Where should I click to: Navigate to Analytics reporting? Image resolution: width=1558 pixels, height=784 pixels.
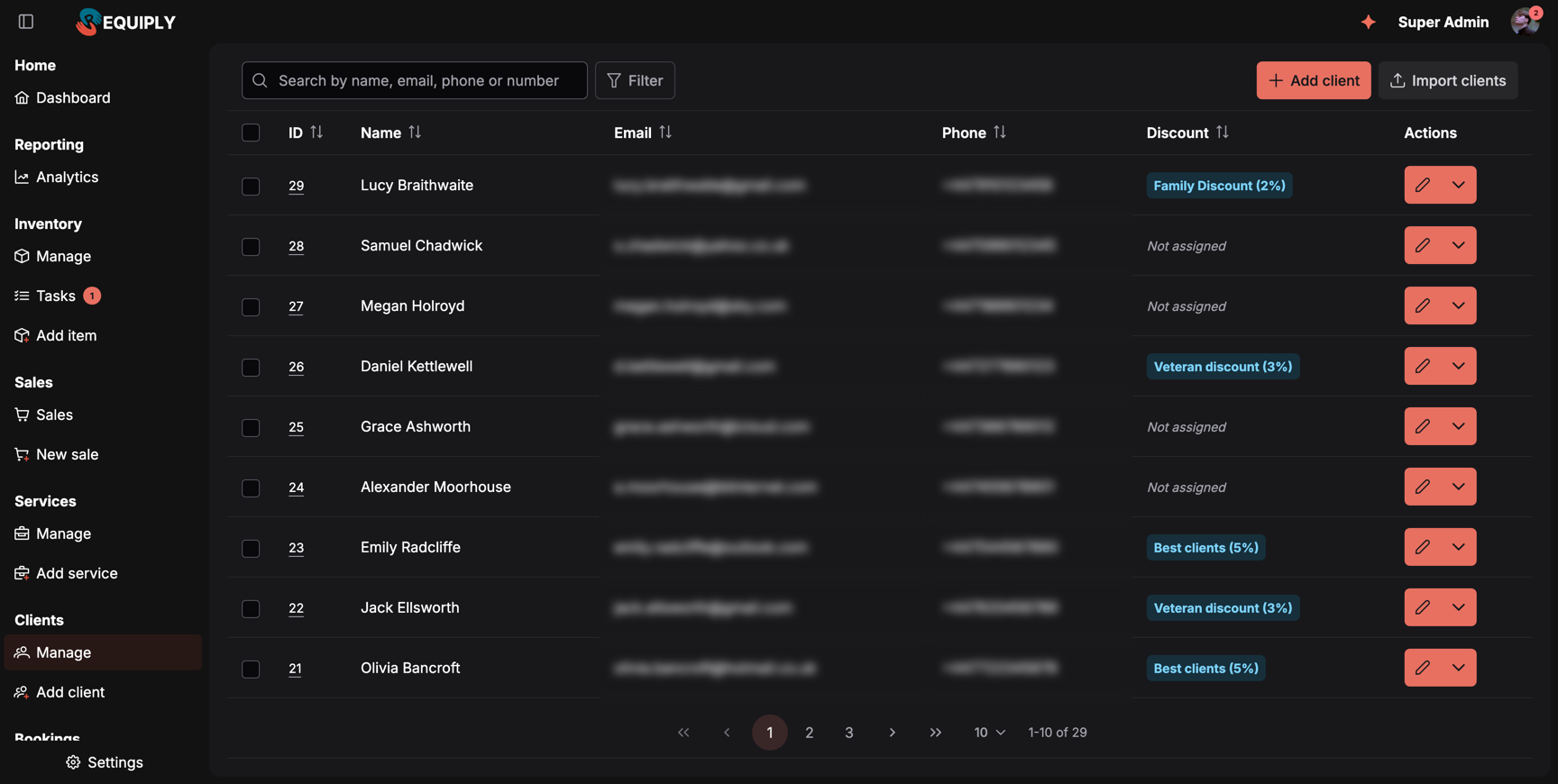click(56, 177)
